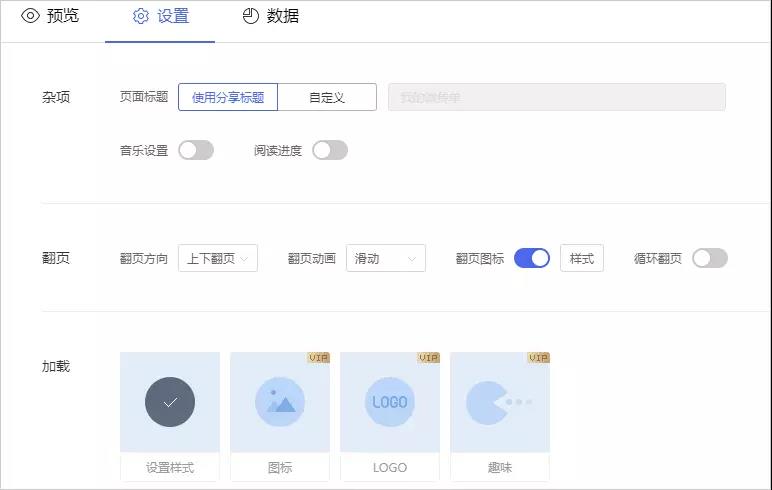772x490 pixels.
Task: Choose the 自定义 page title option
Action: point(327,97)
